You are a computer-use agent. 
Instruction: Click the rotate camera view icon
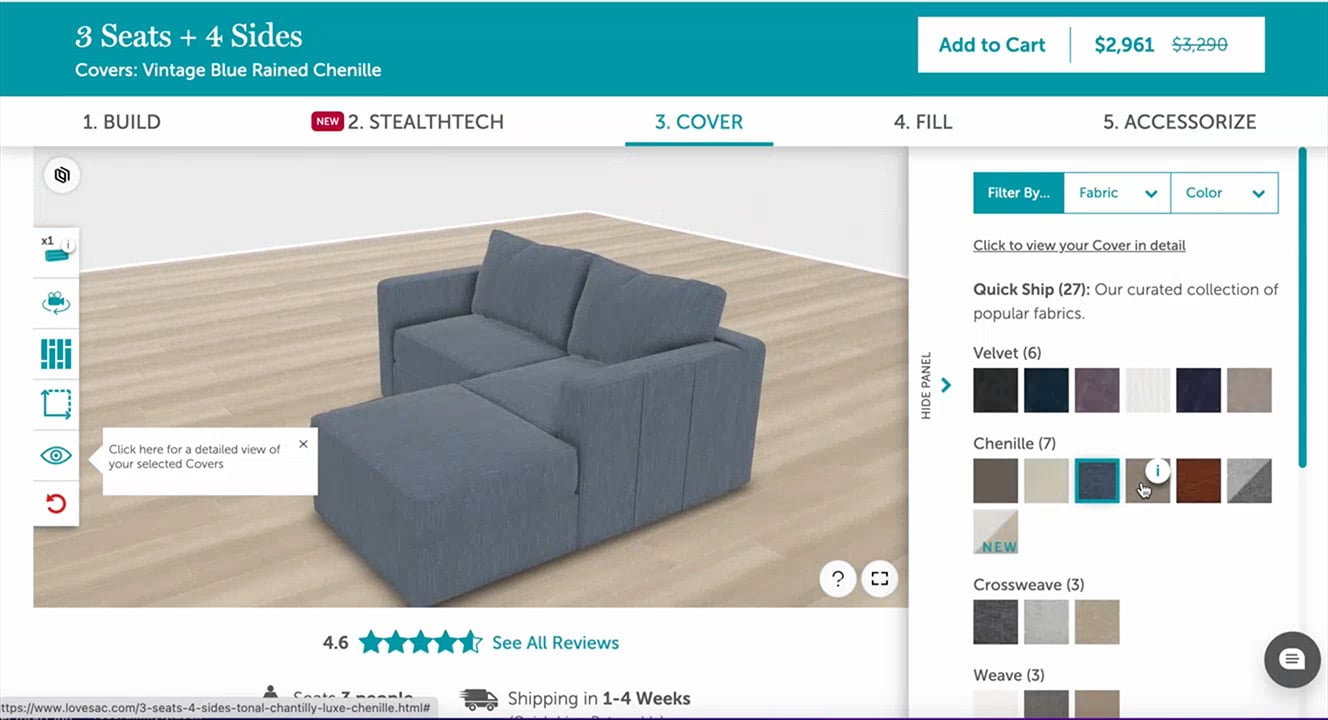(x=56, y=303)
